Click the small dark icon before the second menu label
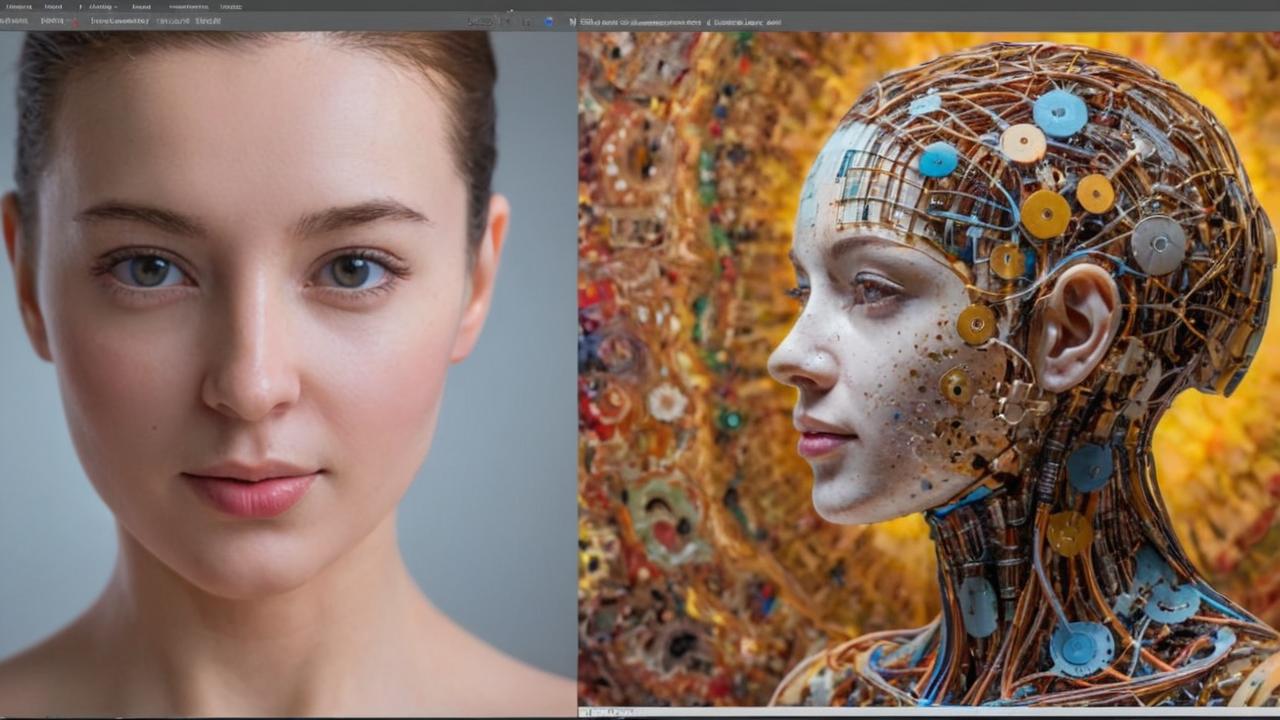This screenshot has width=1280, height=720. [x=80, y=6]
